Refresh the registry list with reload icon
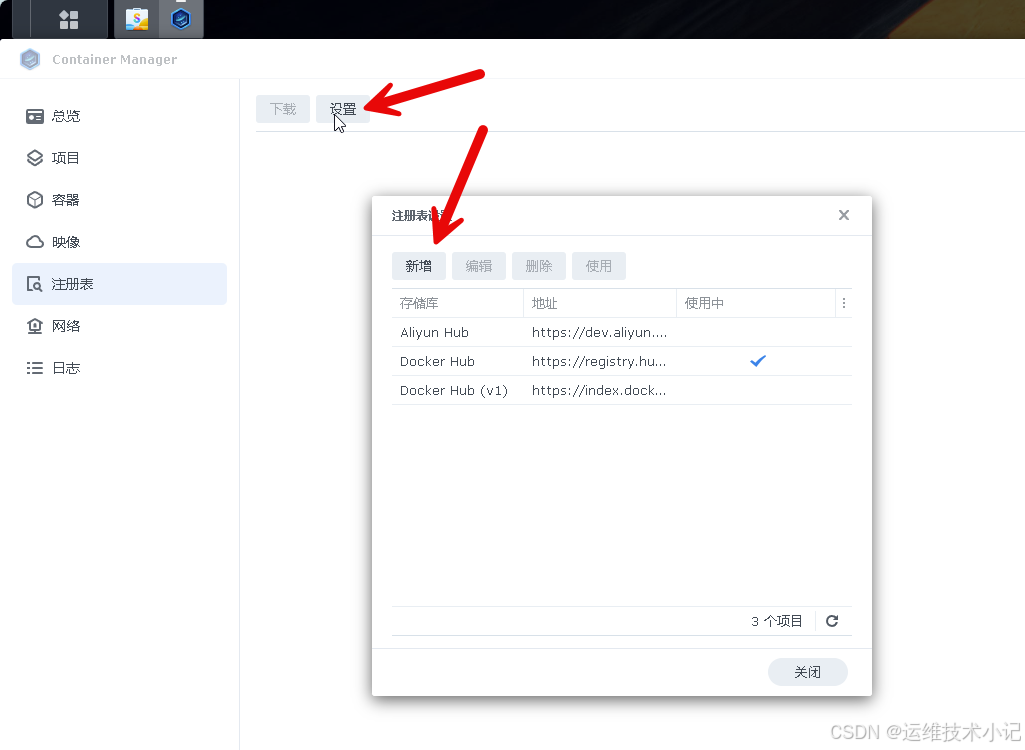This screenshot has width=1025, height=750. [x=832, y=621]
